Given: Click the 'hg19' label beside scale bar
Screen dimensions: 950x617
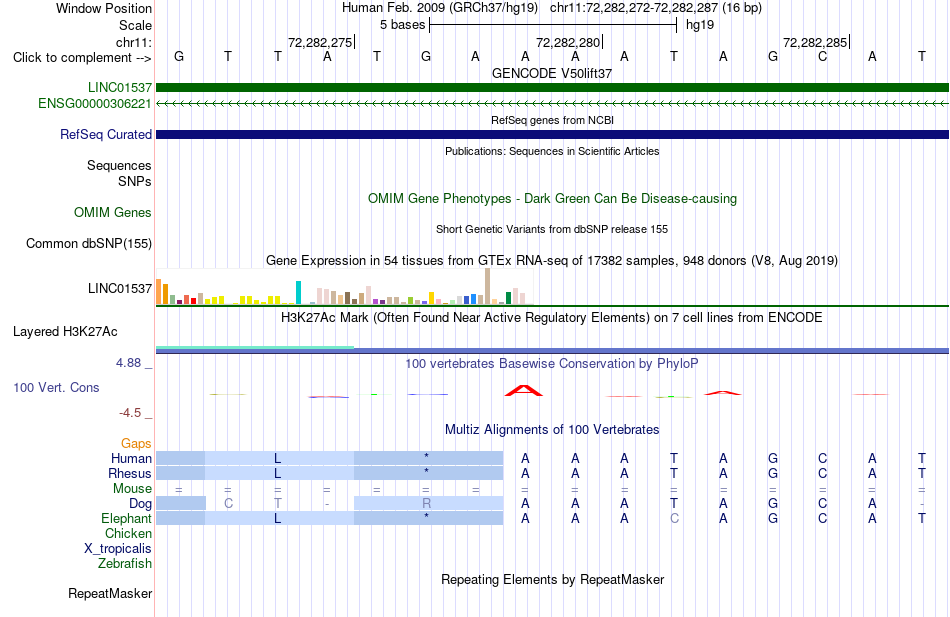Looking at the screenshot, I should (x=700, y=25).
